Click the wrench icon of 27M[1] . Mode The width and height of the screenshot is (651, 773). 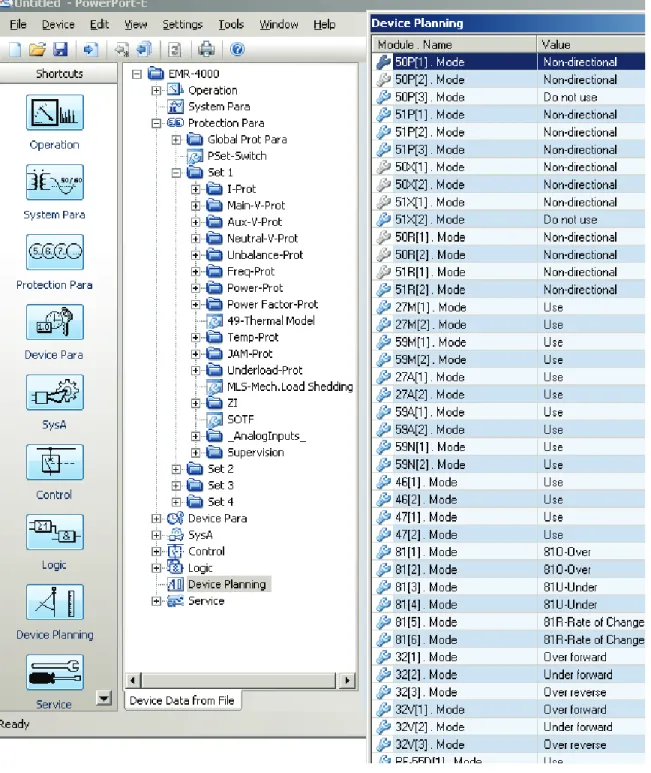point(383,307)
